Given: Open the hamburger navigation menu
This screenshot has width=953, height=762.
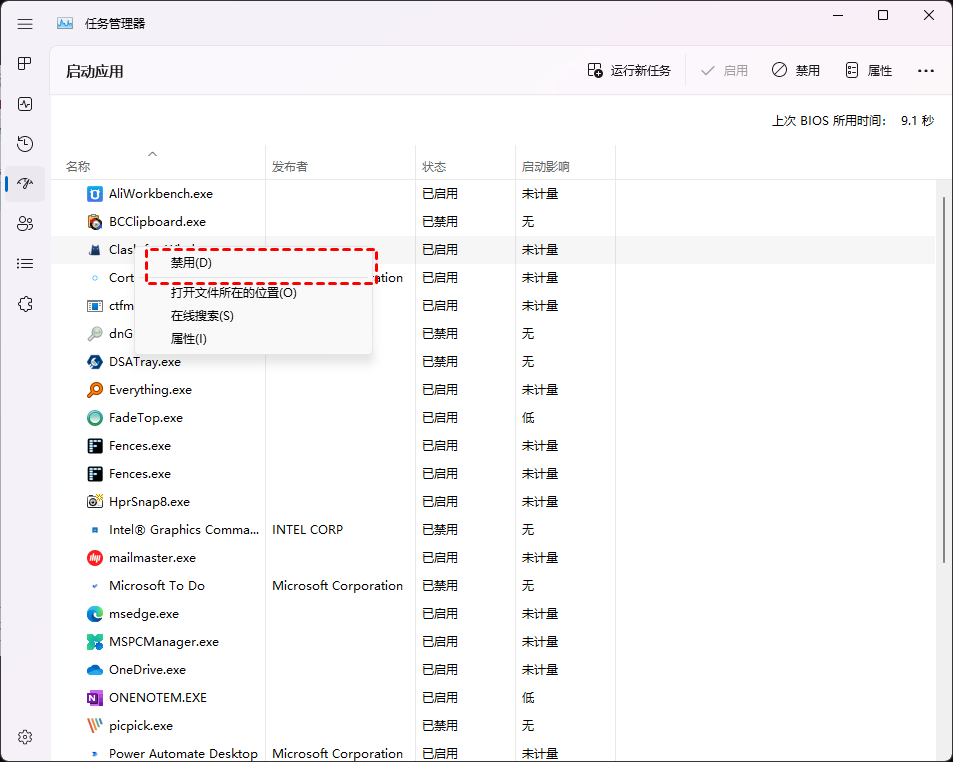Looking at the screenshot, I should (x=25, y=23).
